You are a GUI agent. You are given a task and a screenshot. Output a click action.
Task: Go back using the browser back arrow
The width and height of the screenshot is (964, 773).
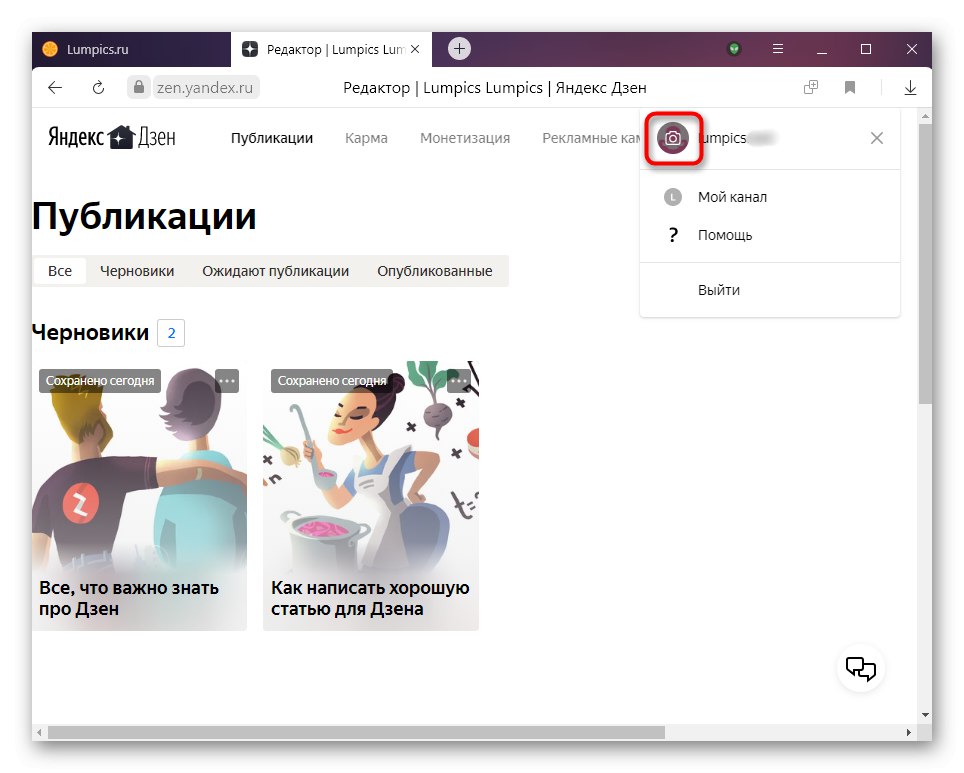tap(55, 87)
